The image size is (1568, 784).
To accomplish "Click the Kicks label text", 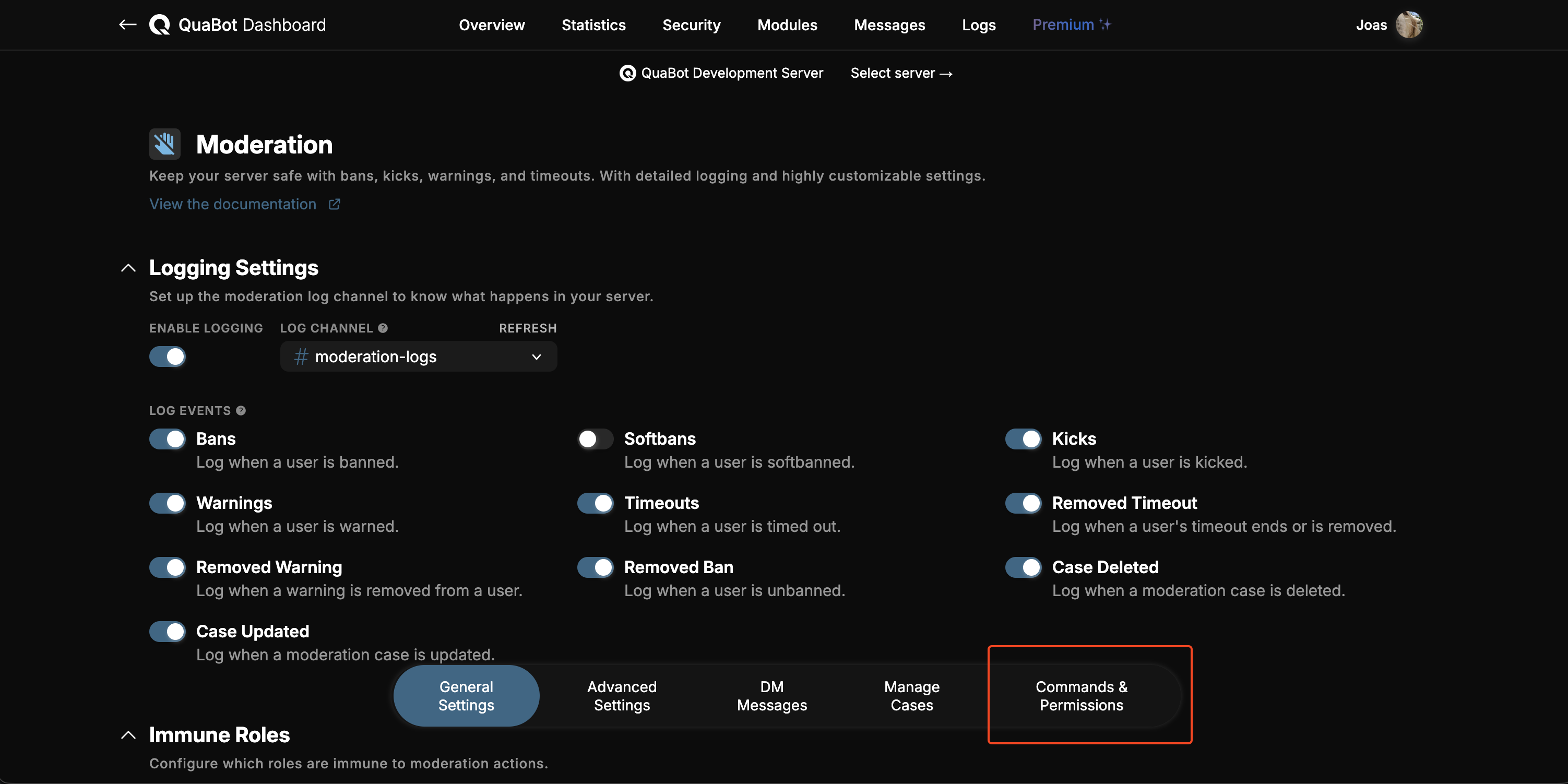I will click(1074, 439).
